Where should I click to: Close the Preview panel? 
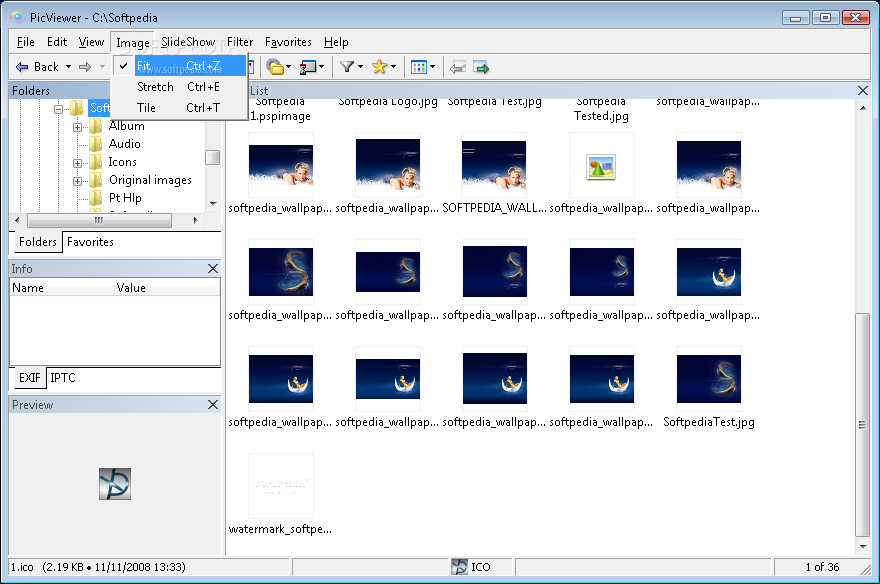tap(213, 404)
